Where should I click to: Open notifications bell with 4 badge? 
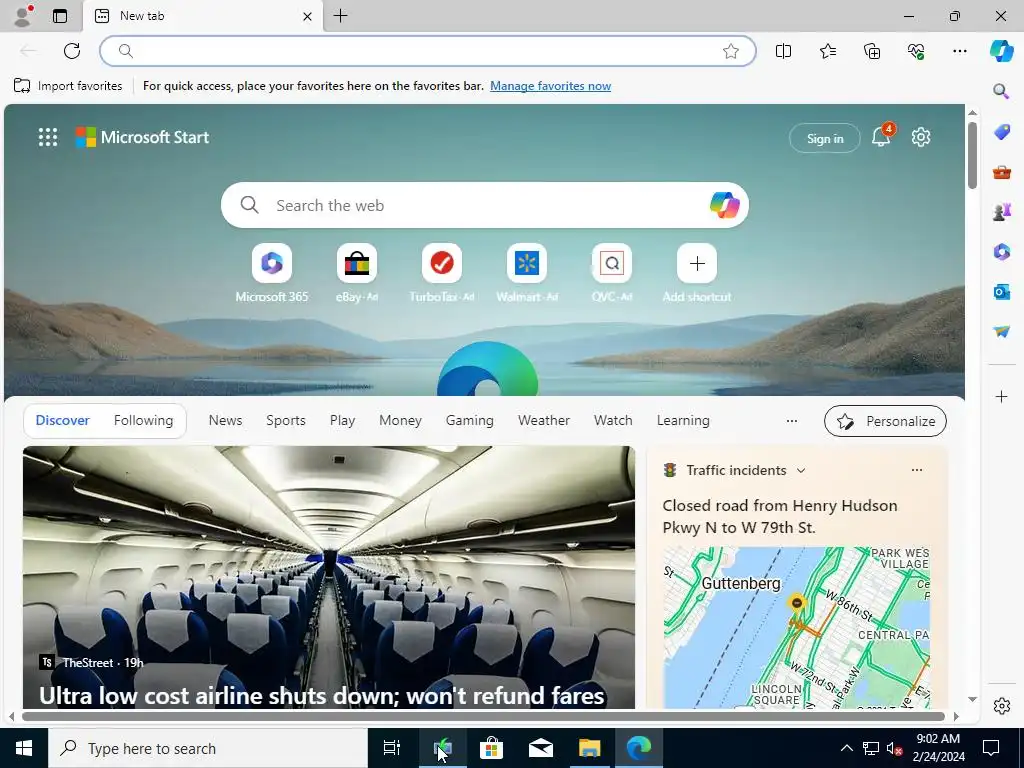click(x=882, y=136)
